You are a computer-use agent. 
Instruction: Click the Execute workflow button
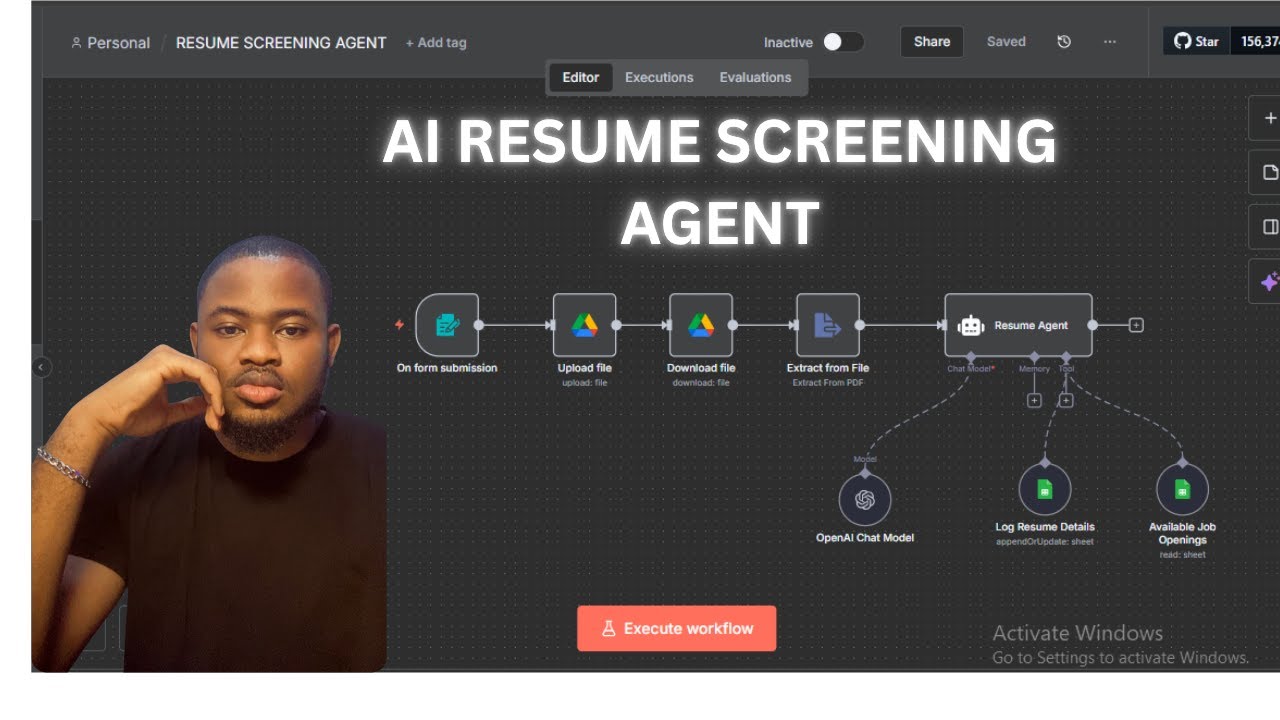coord(676,628)
